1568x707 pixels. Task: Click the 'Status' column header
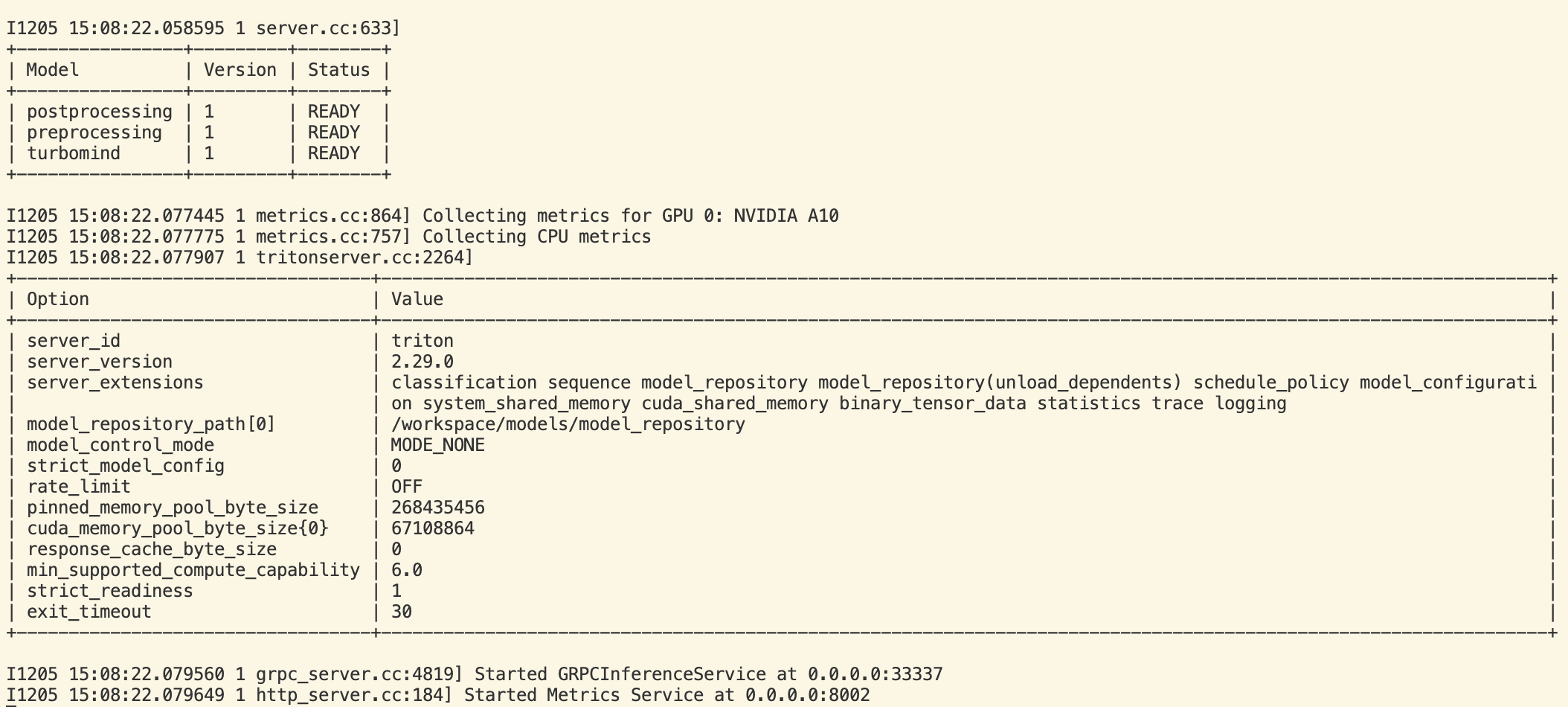coord(338,70)
